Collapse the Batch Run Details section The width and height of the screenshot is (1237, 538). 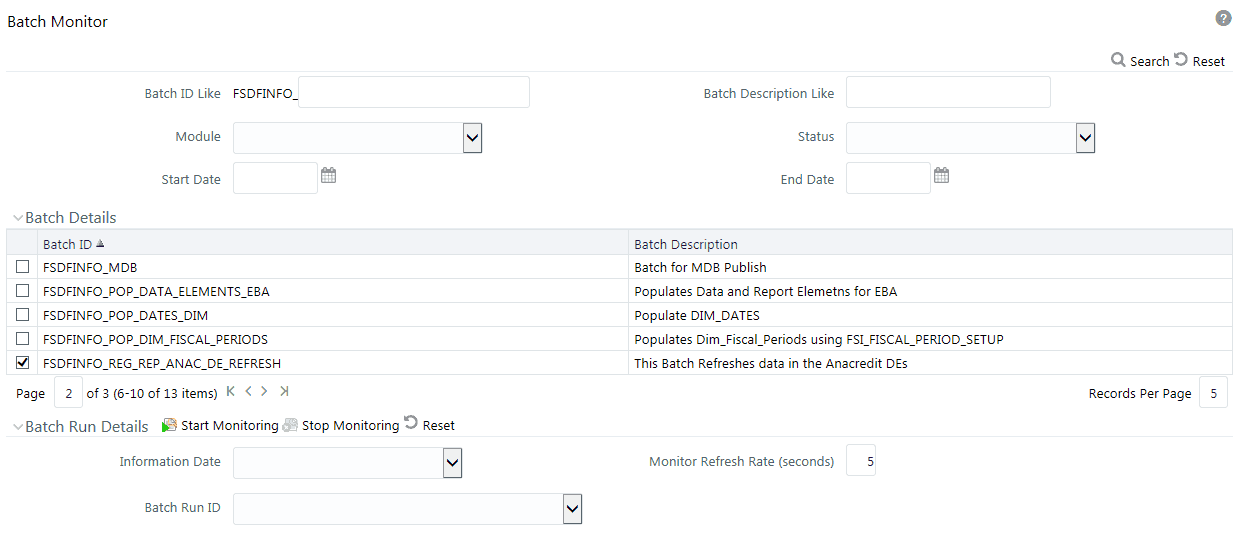[x=18, y=427]
